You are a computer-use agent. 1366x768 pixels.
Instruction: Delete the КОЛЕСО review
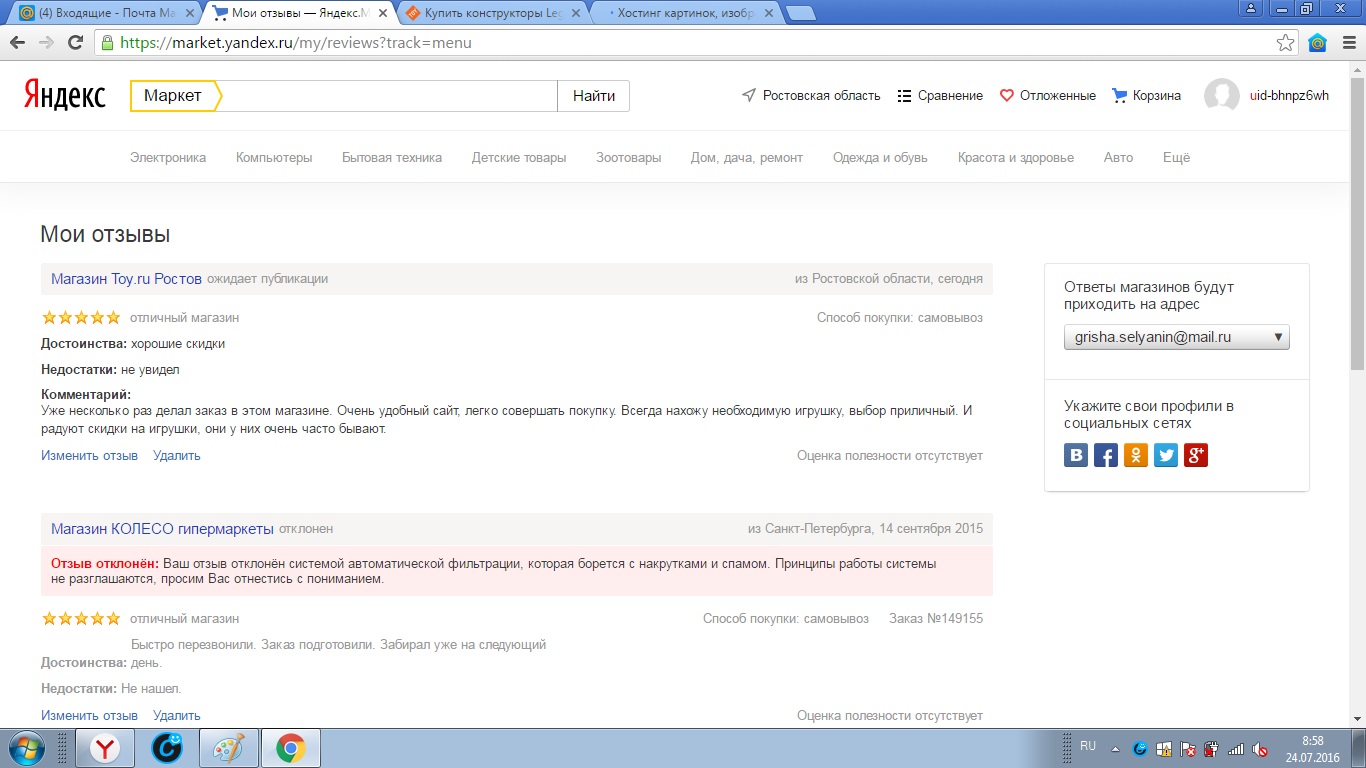177,716
